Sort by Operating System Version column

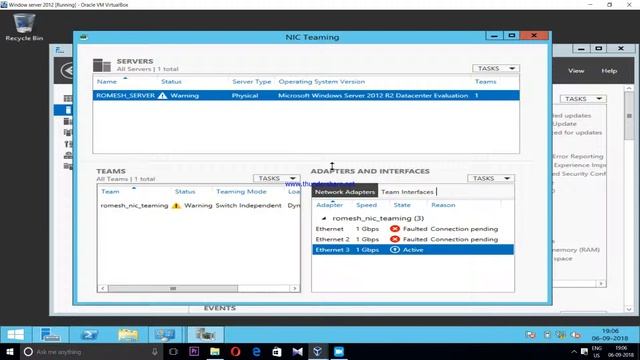point(322,82)
